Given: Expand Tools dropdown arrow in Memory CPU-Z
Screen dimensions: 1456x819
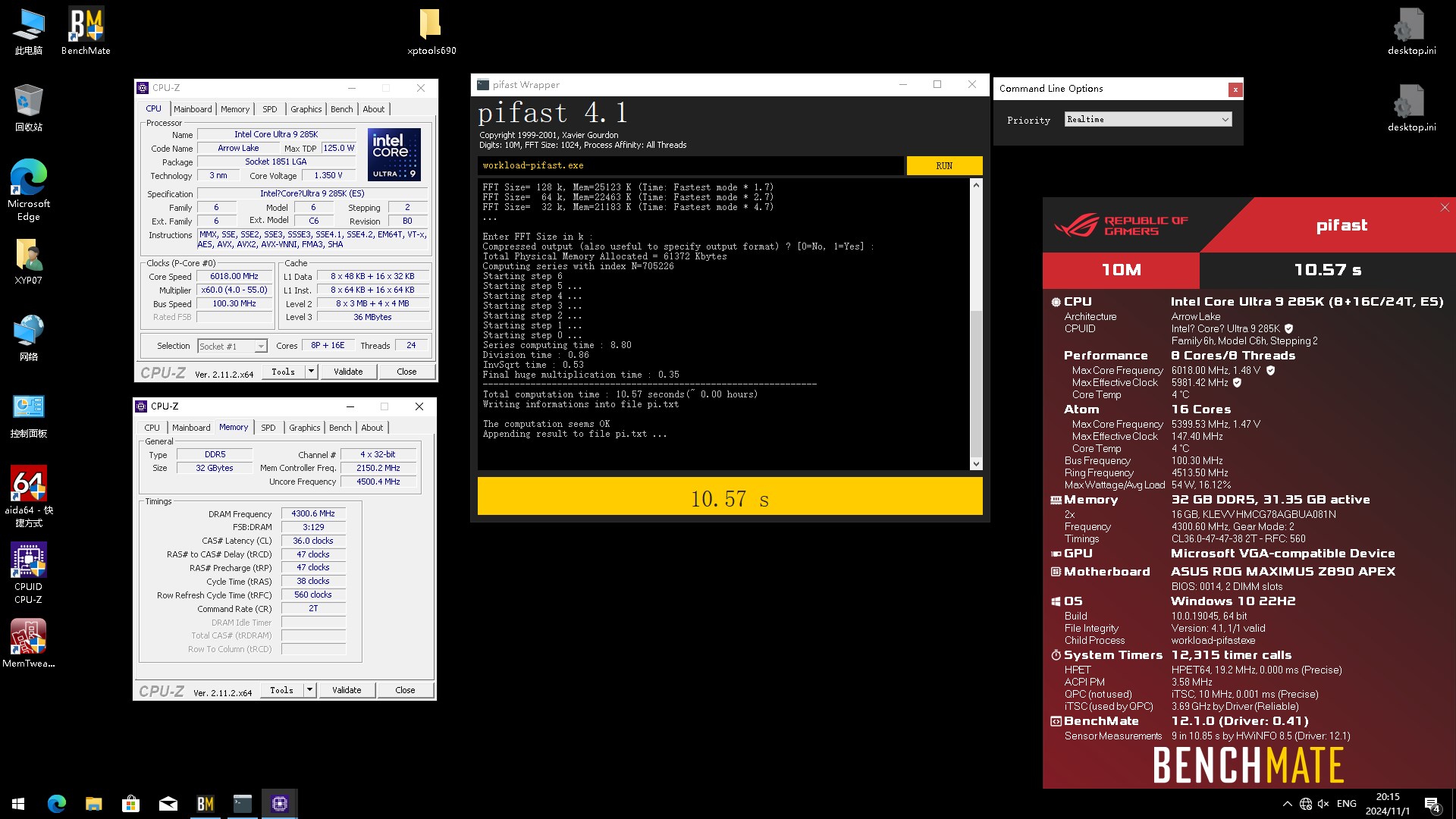Looking at the screenshot, I should [x=309, y=690].
